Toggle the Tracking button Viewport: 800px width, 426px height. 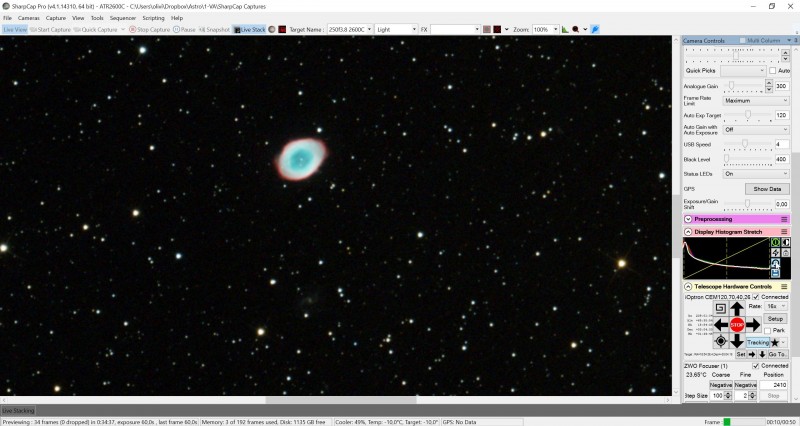[758, 342]
